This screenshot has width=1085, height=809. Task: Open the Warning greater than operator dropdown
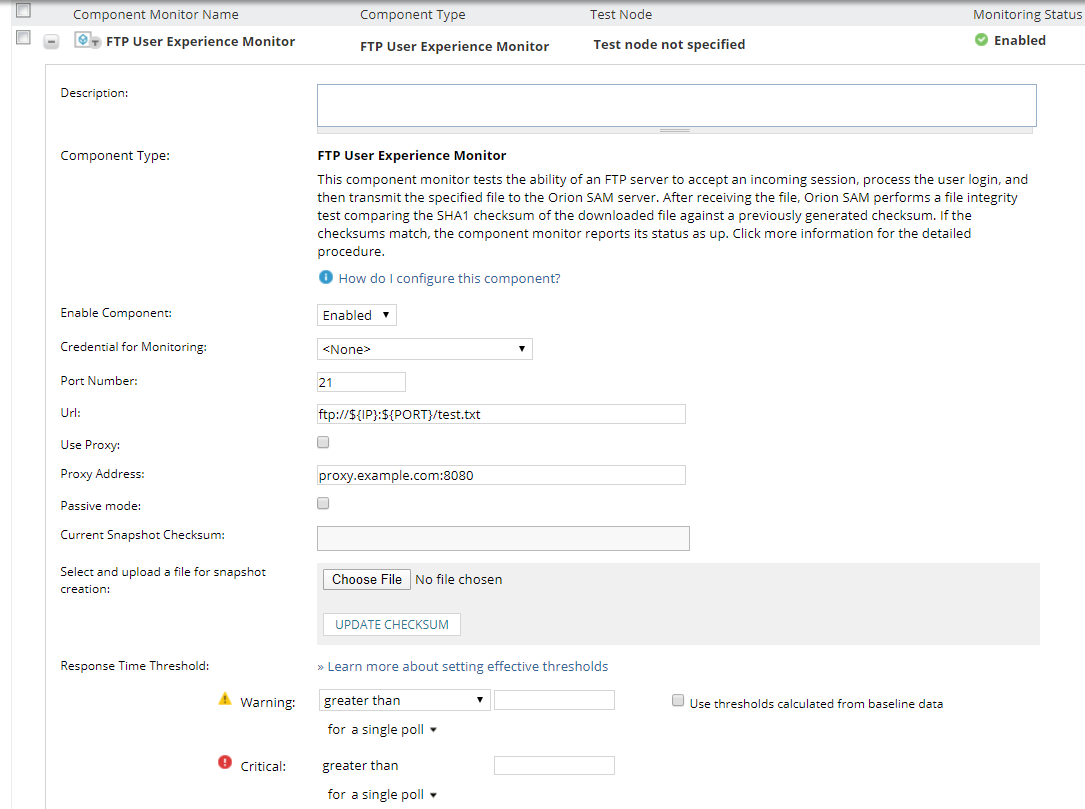pyautogui.click(x=404, y=701)
